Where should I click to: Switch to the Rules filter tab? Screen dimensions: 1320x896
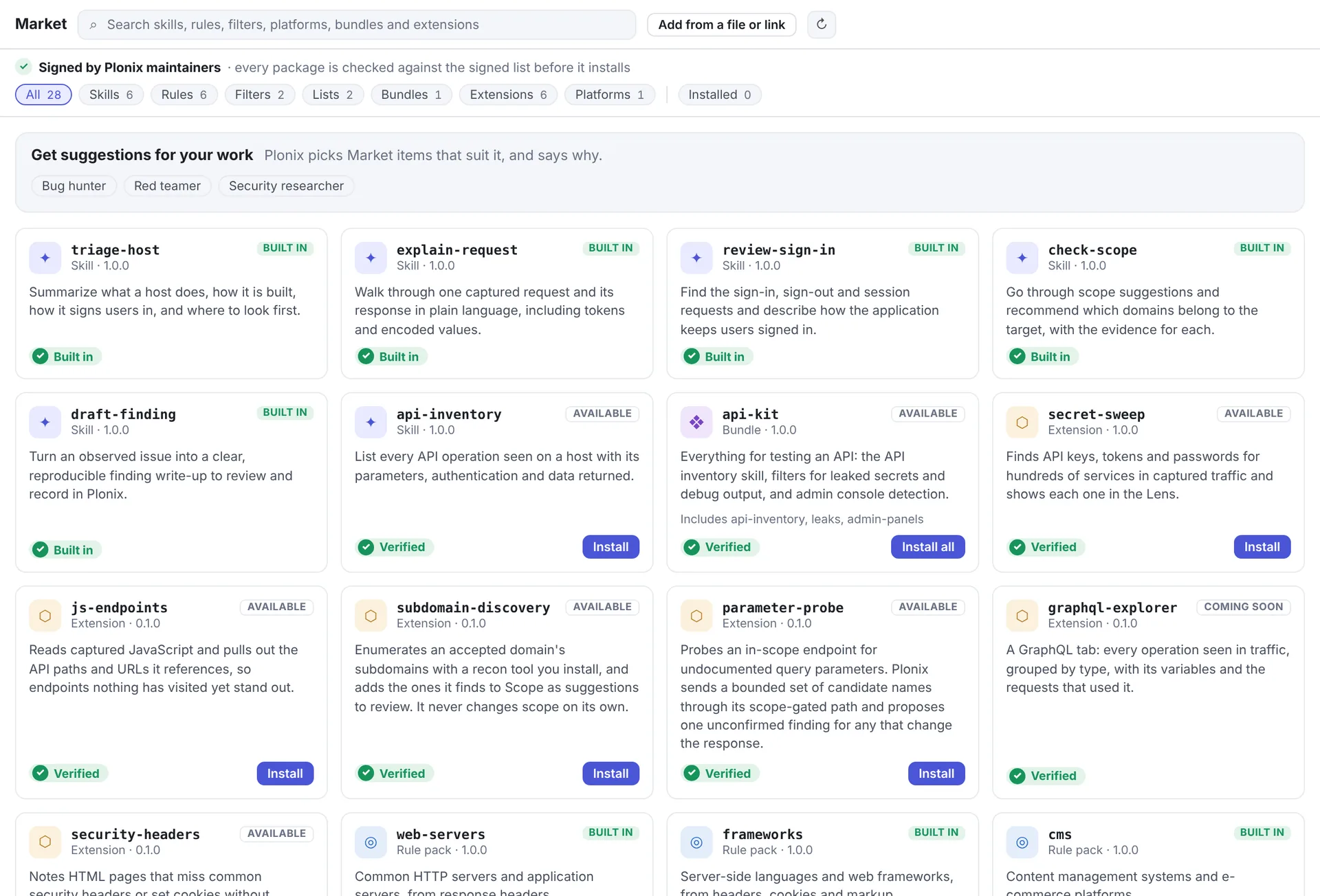click(x=184, y=95)
